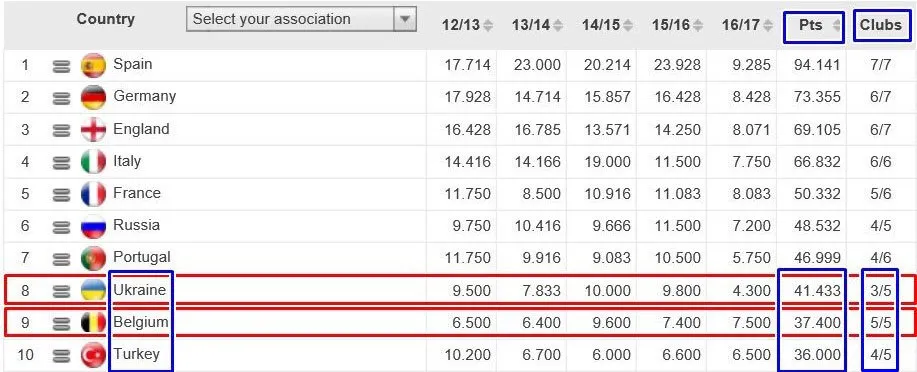Select the Ukraine country name
This screenshot has width=917, height=372.
pos(140,289)
